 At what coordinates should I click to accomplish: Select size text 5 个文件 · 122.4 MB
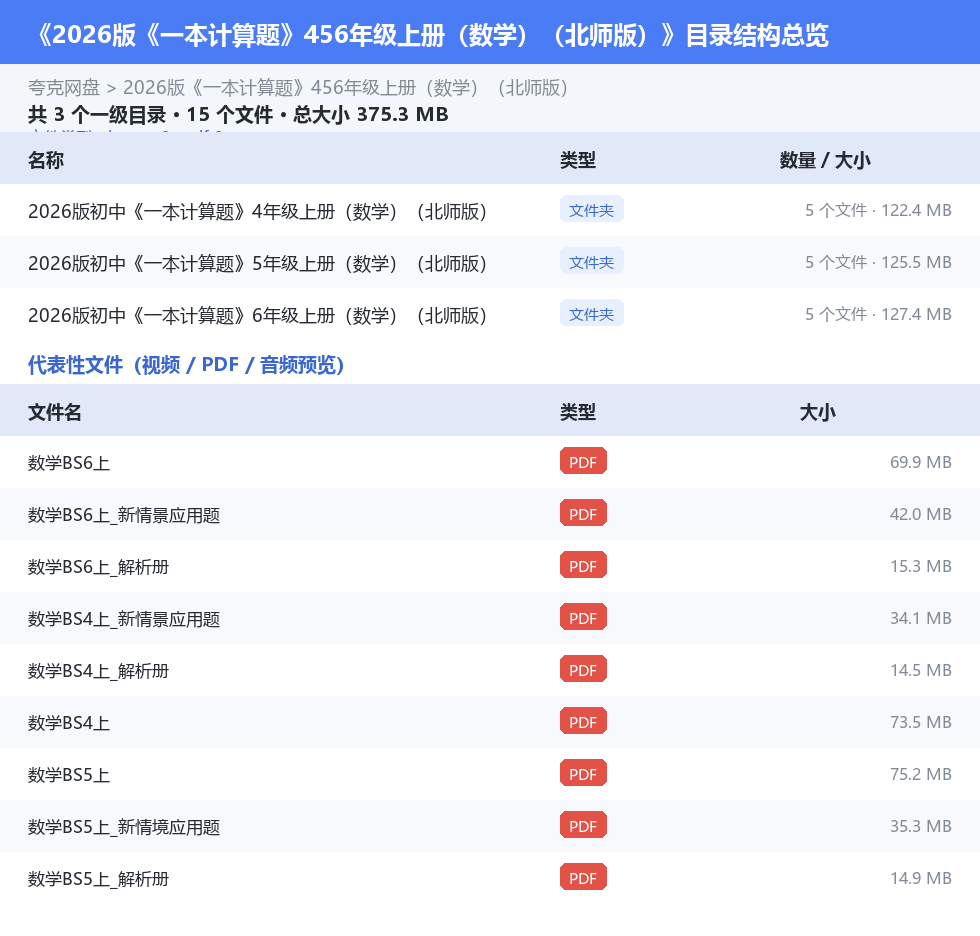(x=878, y=211)
